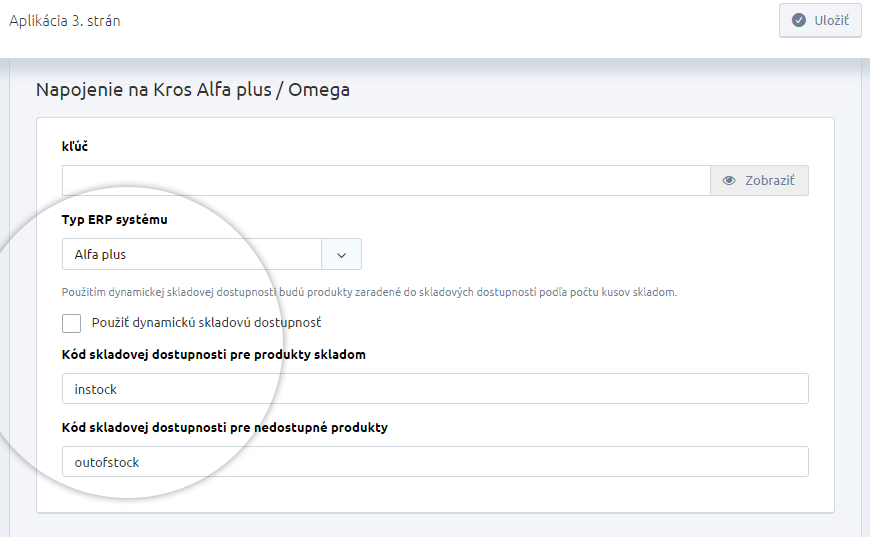Focus the kľúč input field

click(386, 180)
